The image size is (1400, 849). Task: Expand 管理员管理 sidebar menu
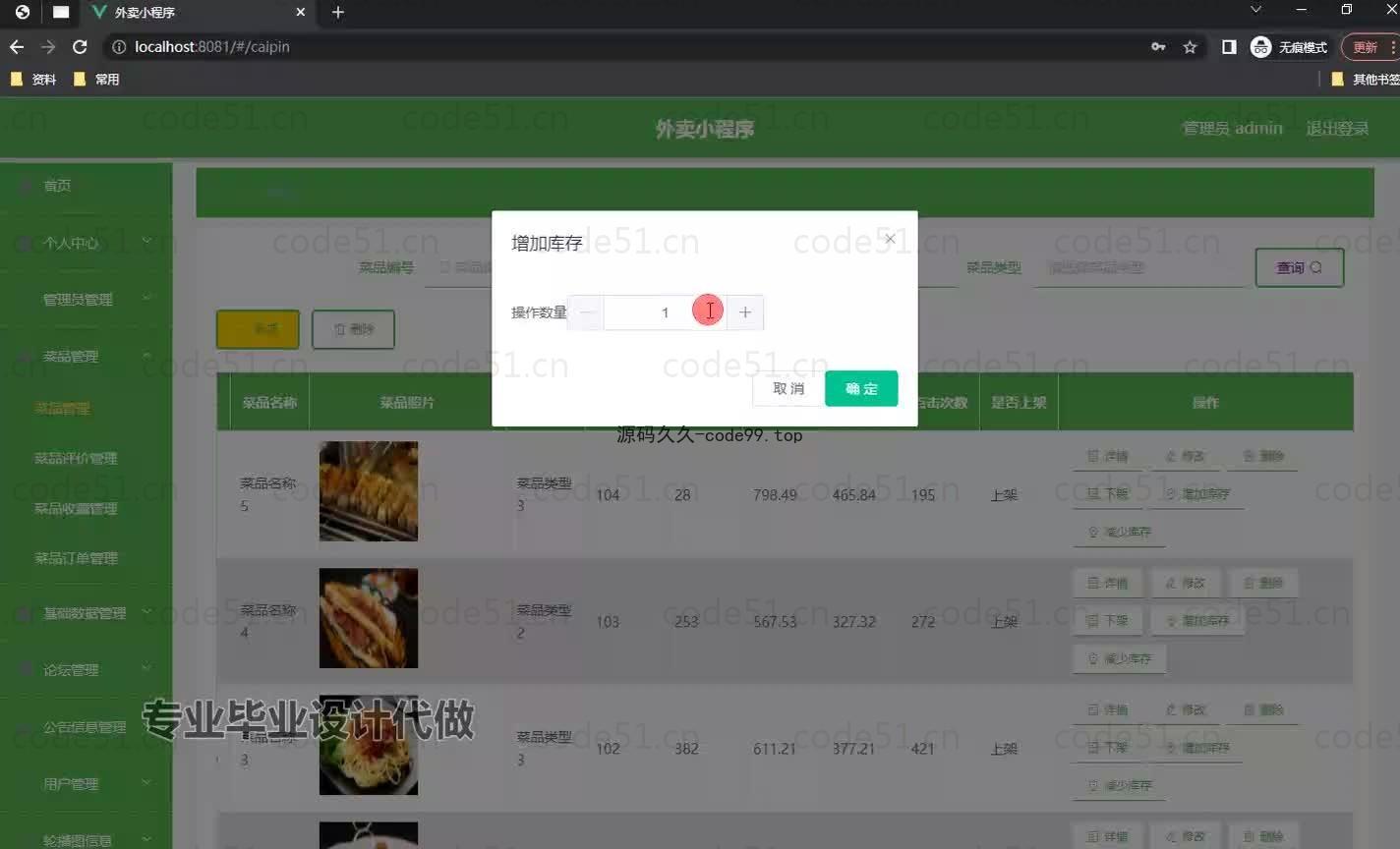click(87, 299)
